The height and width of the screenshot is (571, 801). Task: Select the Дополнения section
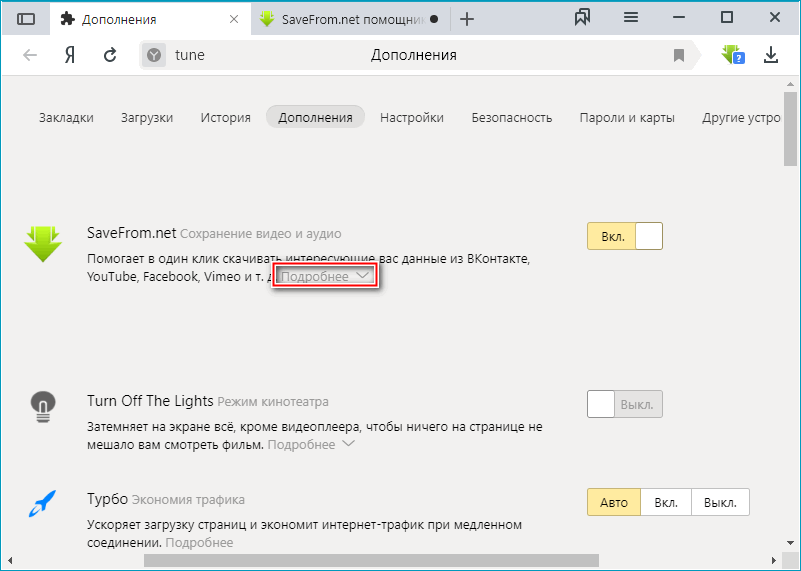pyautogui.click(x=315, y=117)
